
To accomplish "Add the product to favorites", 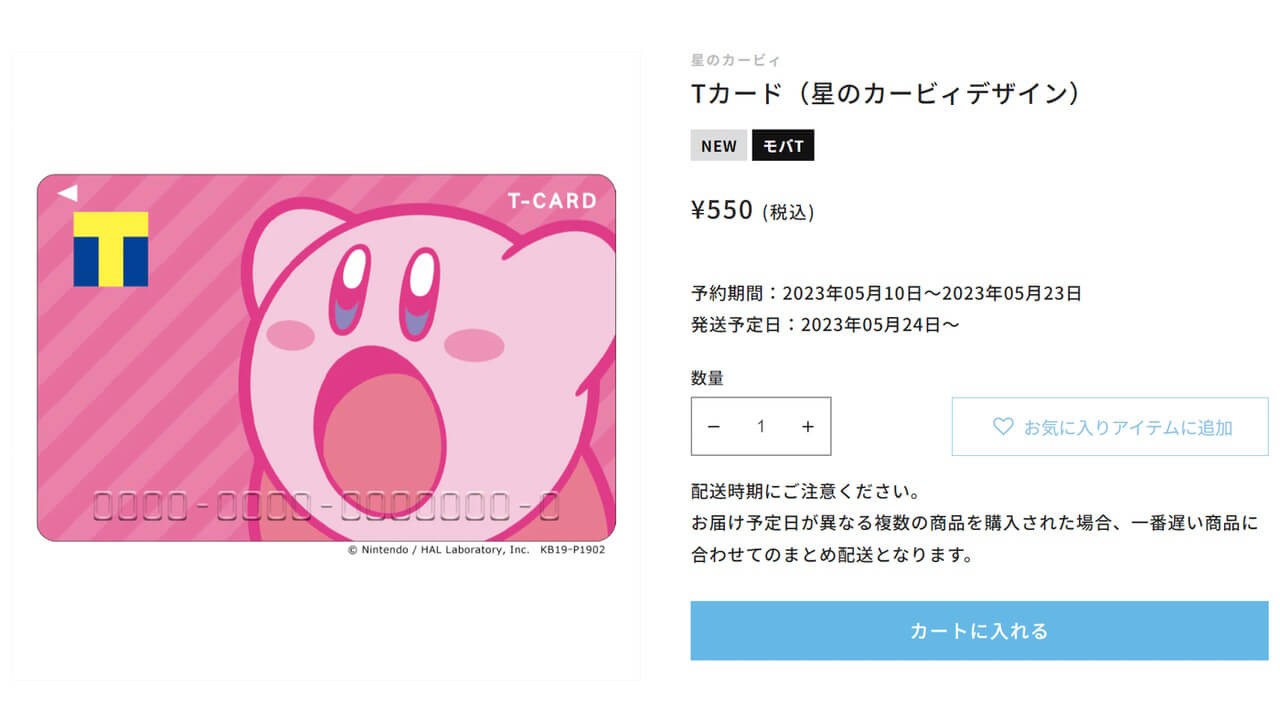I will [1108, 426].
